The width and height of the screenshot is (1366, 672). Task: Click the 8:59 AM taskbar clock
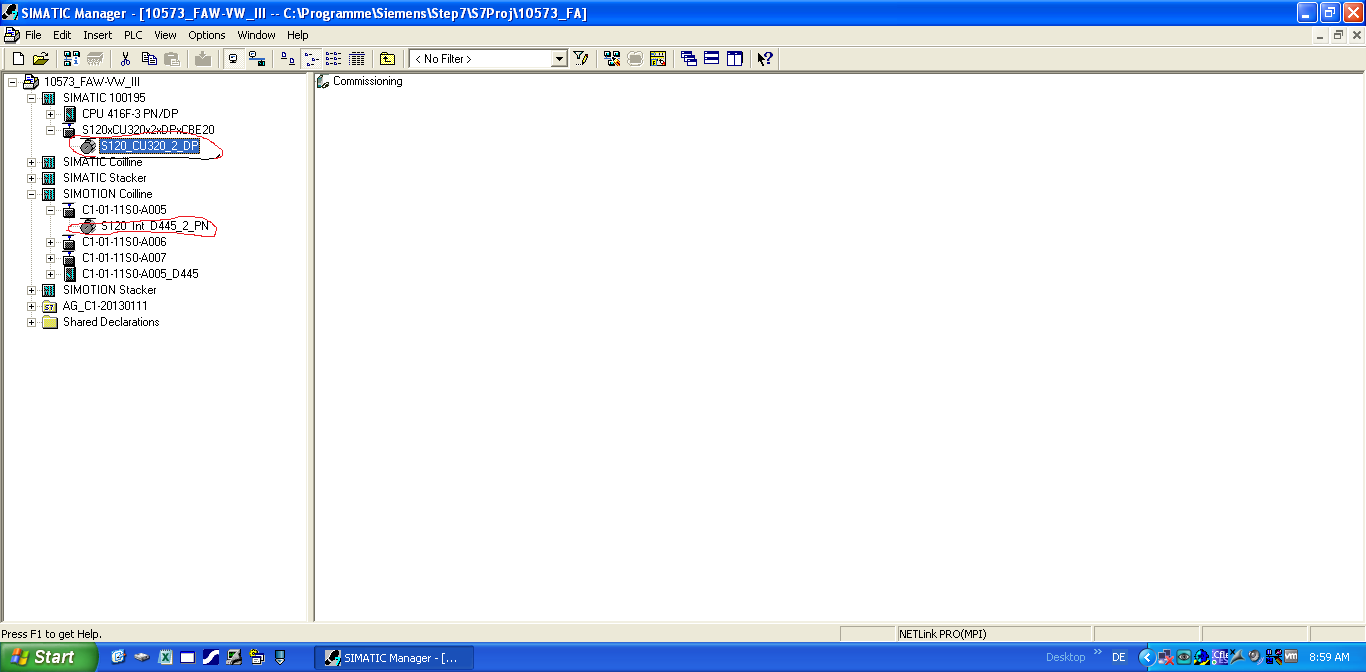[x=1329, y=657]
